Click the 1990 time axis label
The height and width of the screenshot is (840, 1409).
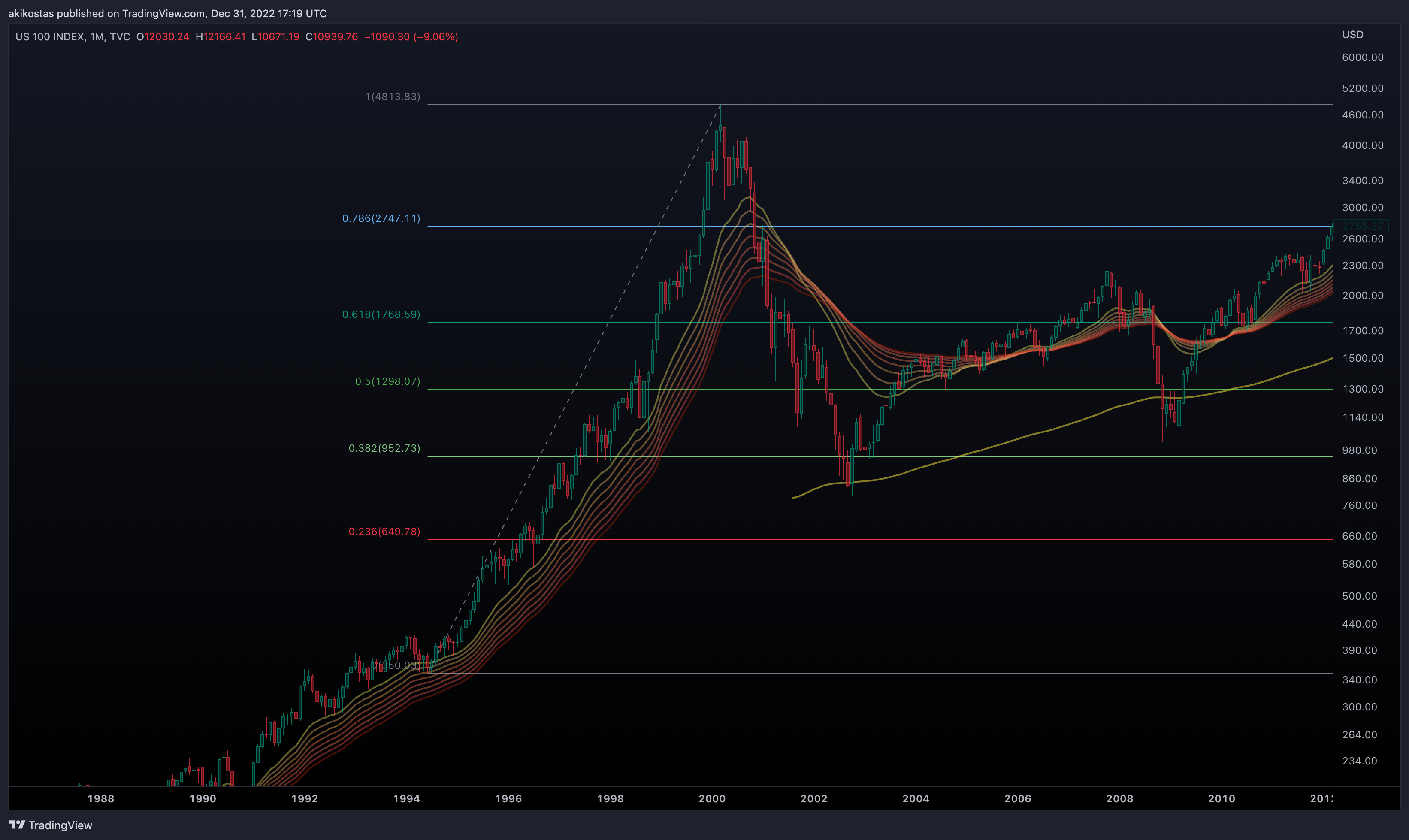[x=203, y=799]
